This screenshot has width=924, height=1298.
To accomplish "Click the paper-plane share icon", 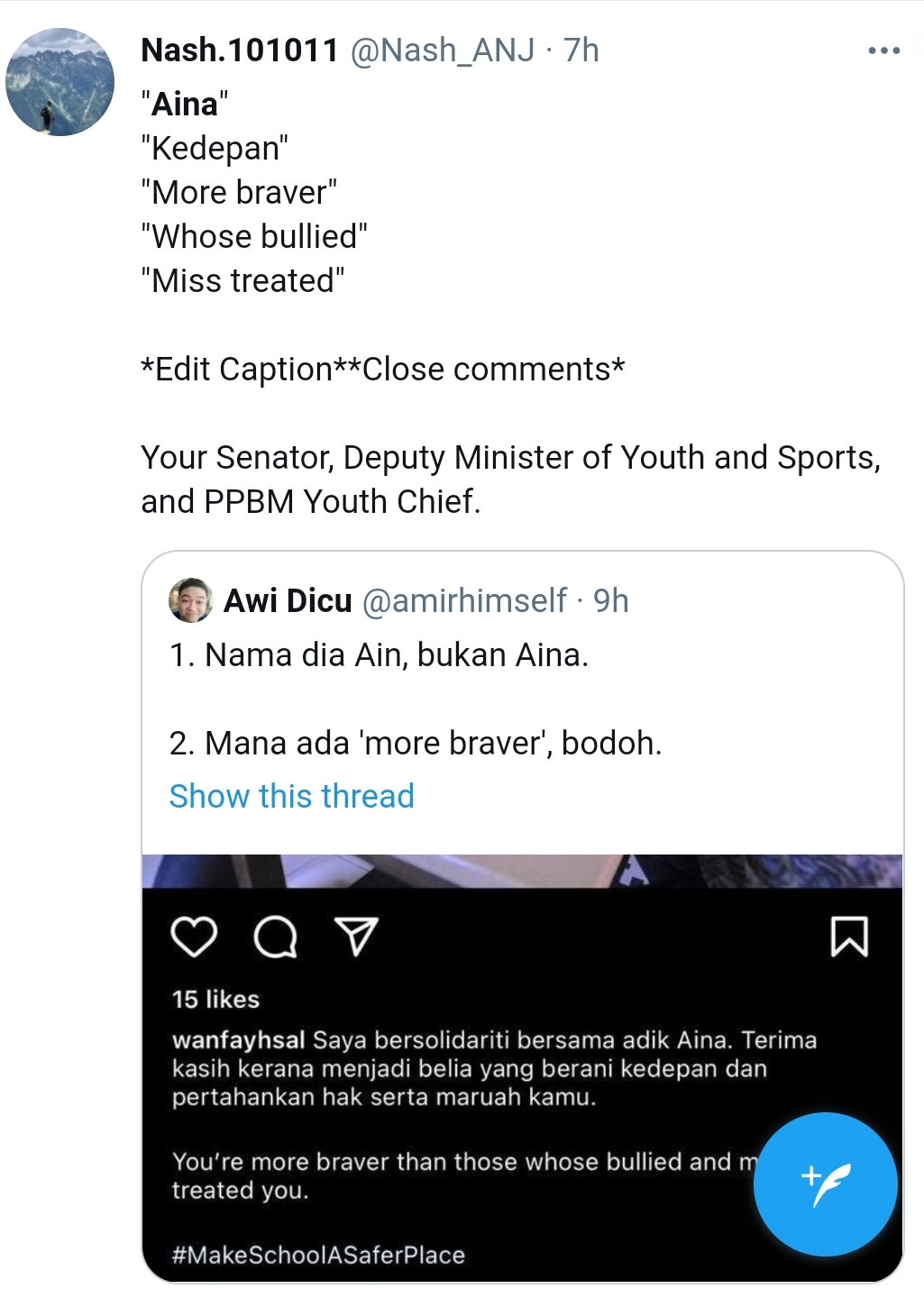I will point(356,937).
